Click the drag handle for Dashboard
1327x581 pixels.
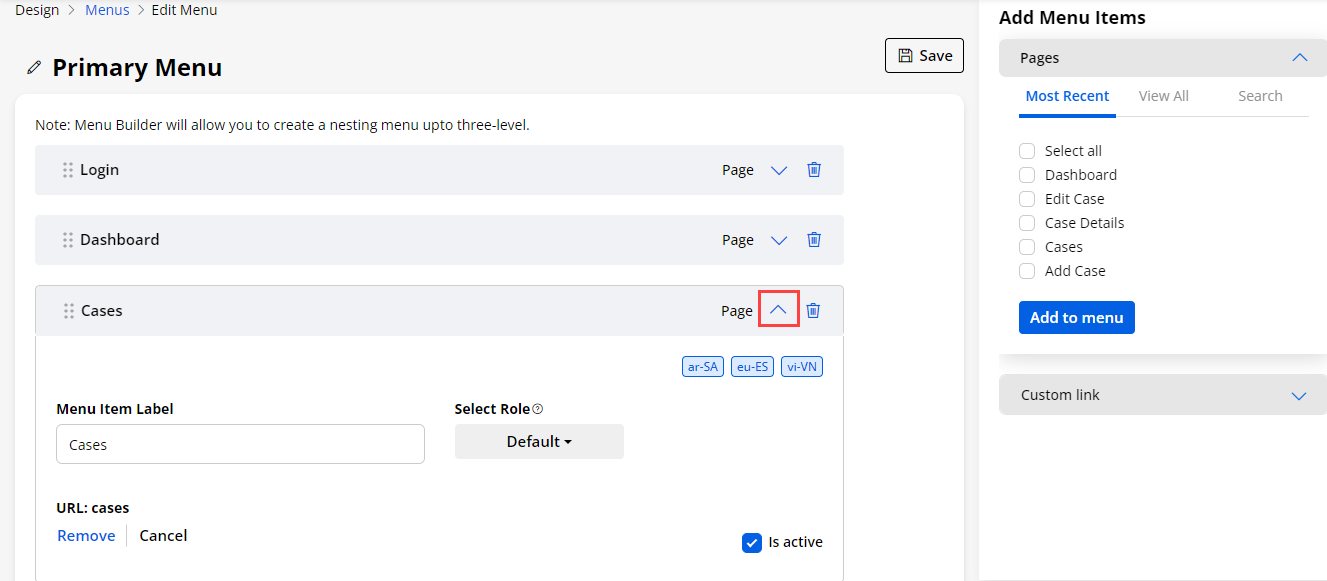pyautogui.click(x=68, y=240)
